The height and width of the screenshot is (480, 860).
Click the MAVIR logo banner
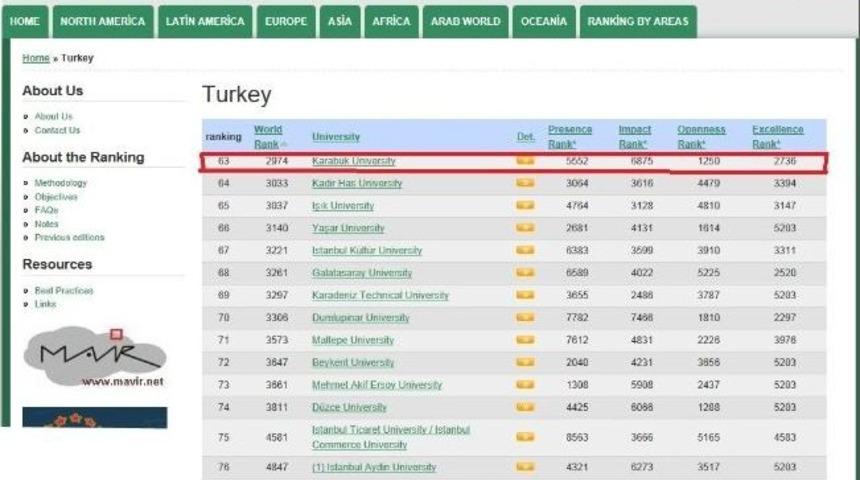(x=94, y=357)
